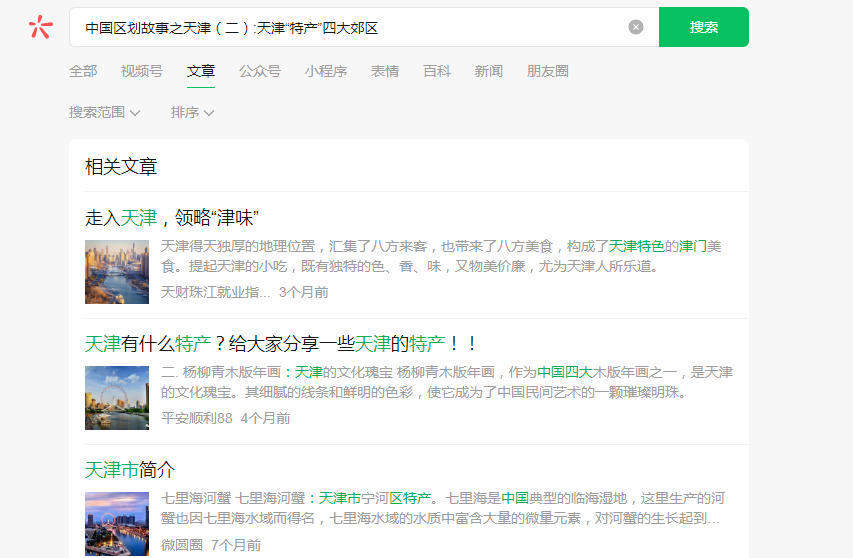Click the 3个月前 timestamp

coord(304,293)
